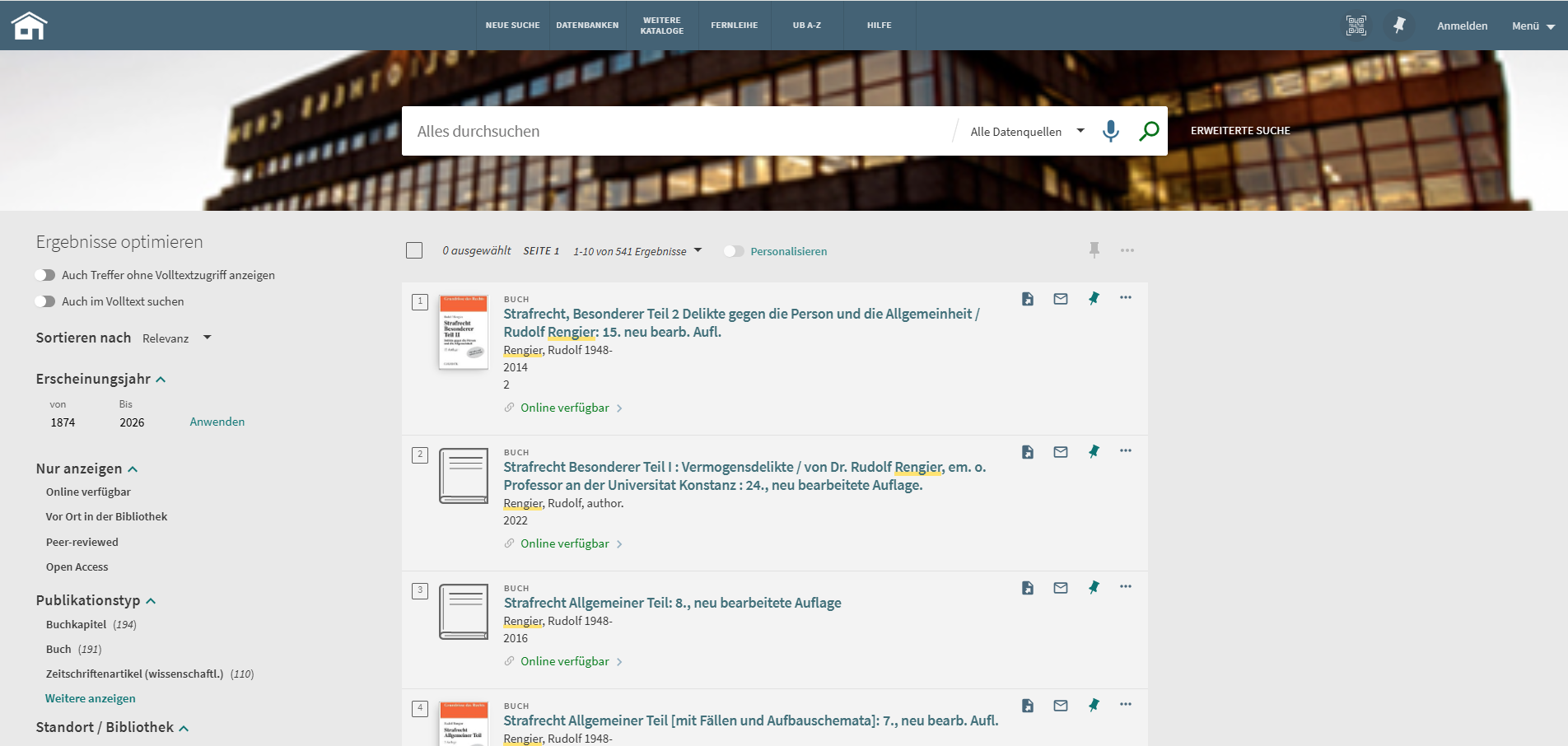Enable the Personalisieren toggle
The width and height of the screenshot is (1568, 746).
pos(734,251)
